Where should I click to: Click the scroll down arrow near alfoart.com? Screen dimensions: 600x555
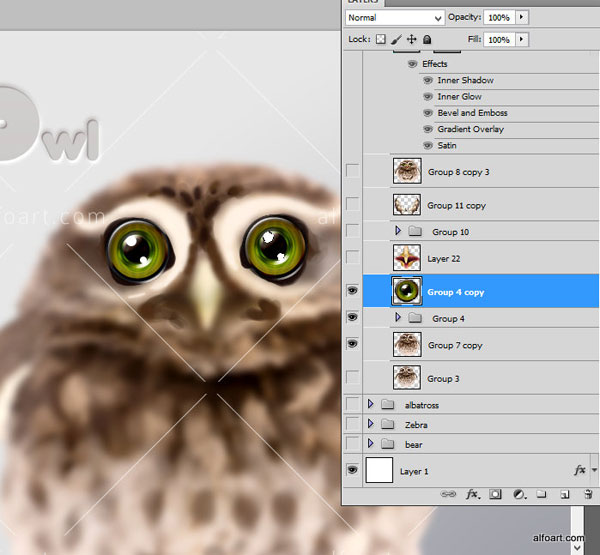577,548
